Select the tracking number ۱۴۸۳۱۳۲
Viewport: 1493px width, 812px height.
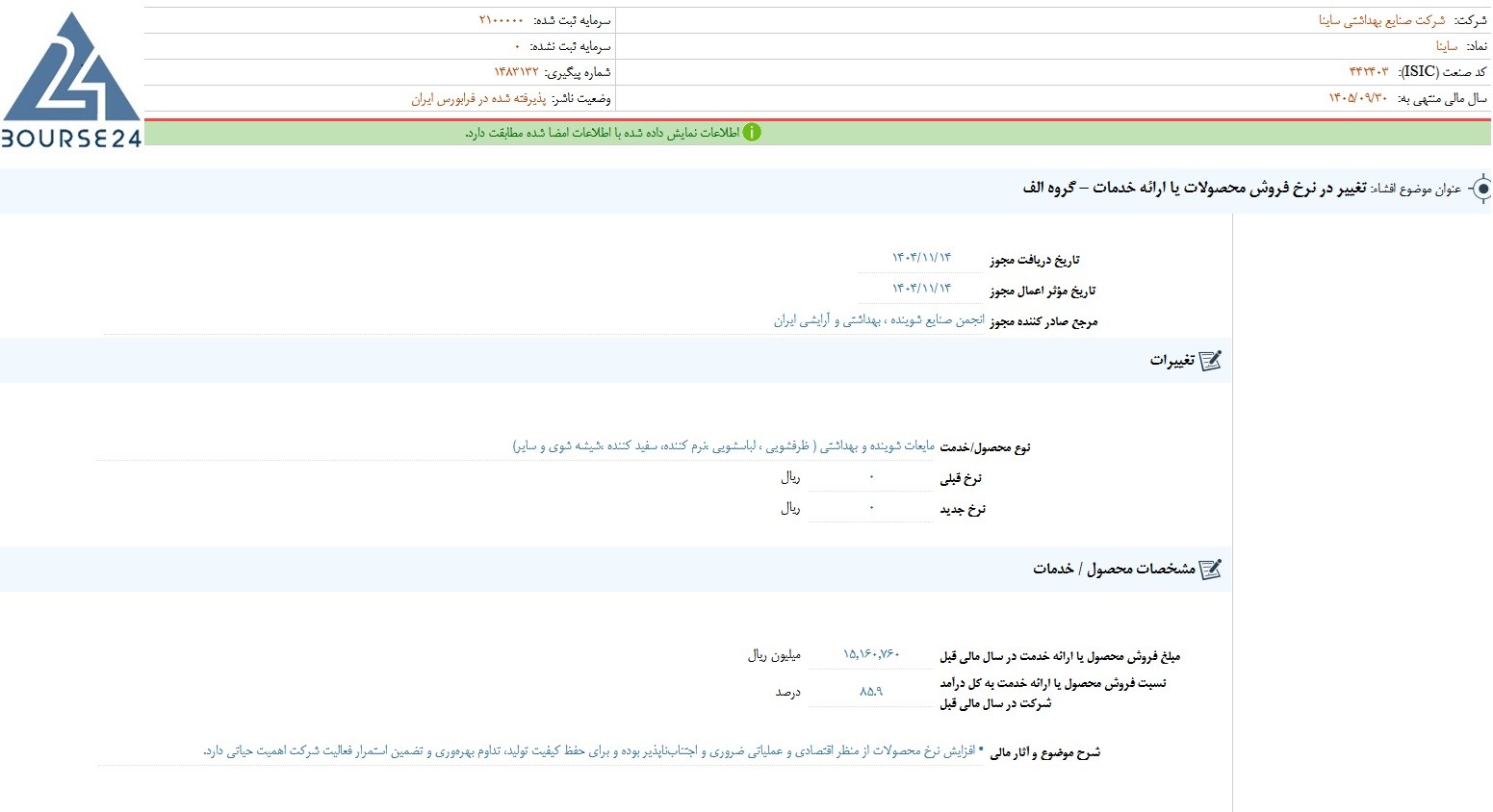click(x=516, y=72)
